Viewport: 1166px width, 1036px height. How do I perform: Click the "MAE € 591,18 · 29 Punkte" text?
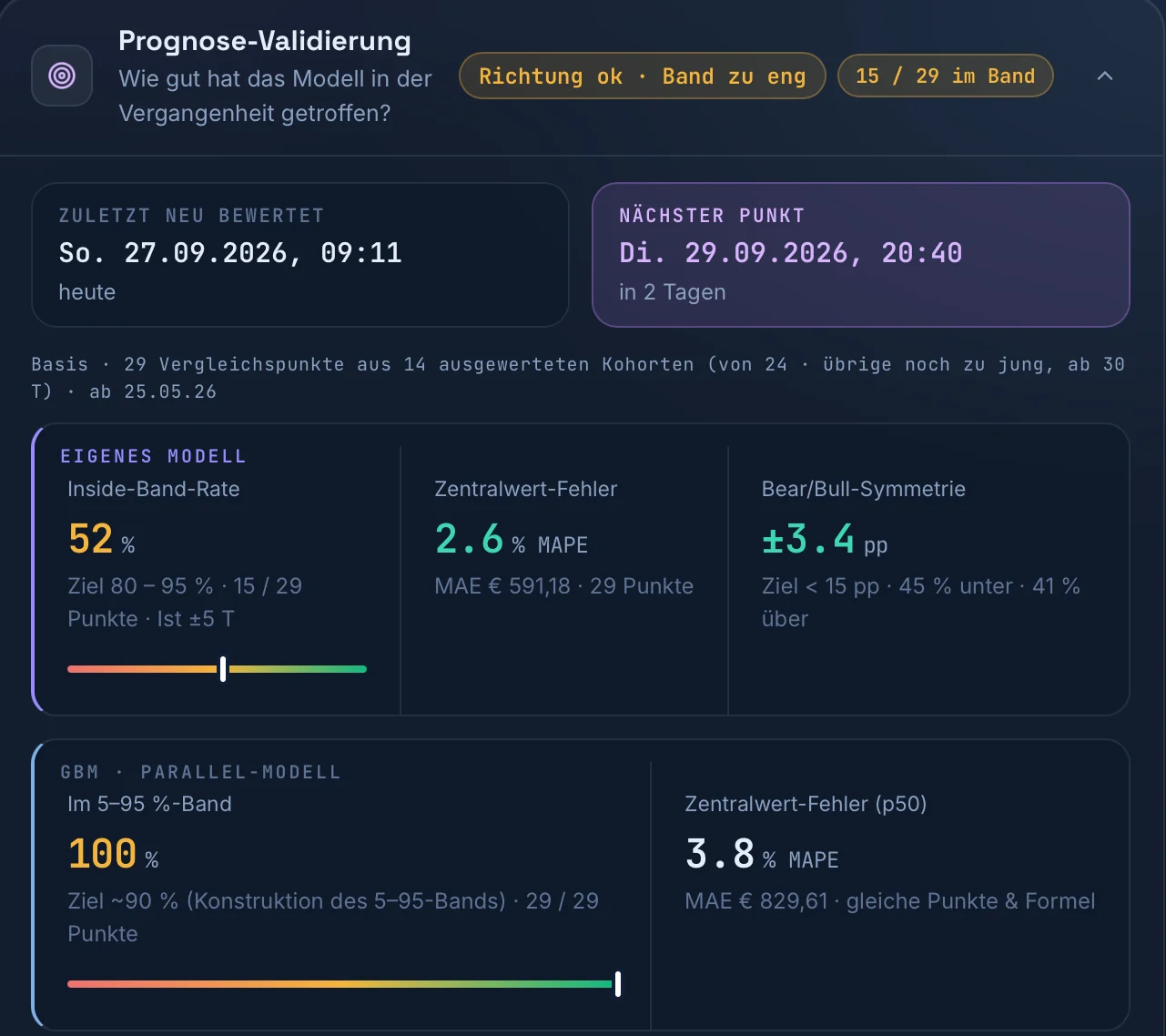(x=564, y=585)
